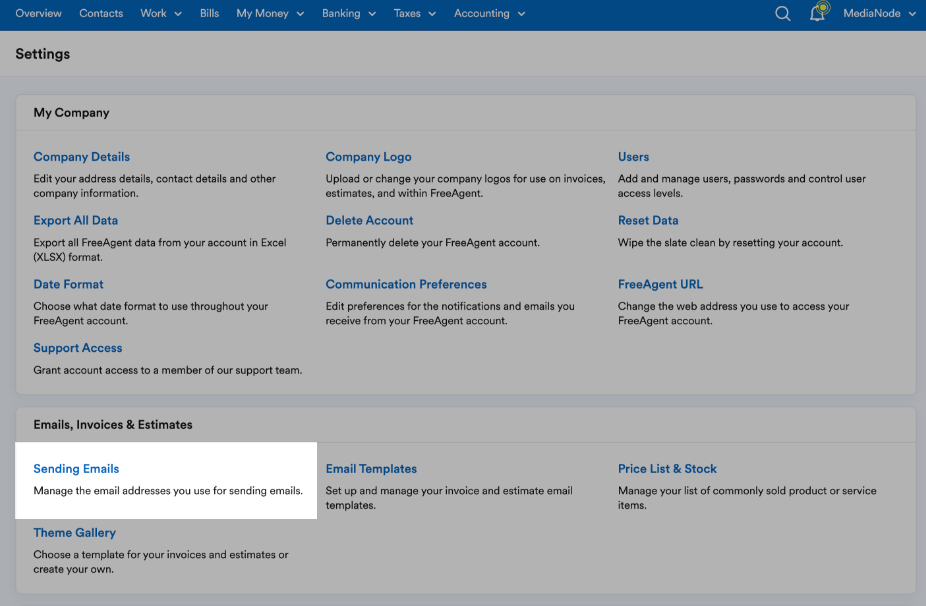Click 'Manage your list of commonly sold' text

tap(747, 498)
